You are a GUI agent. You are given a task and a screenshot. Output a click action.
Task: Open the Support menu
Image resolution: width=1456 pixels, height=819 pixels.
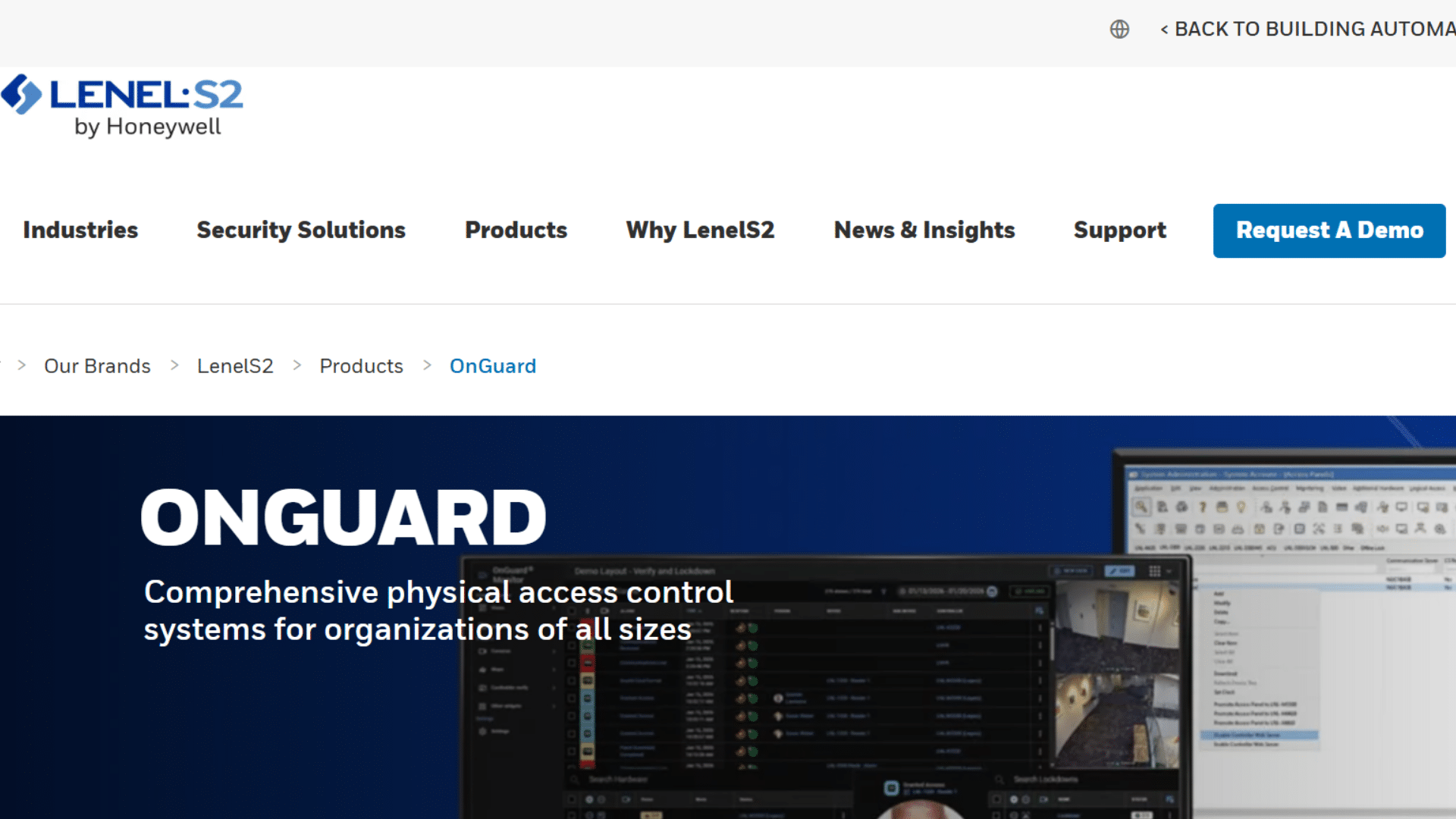tap(1120, 230)
